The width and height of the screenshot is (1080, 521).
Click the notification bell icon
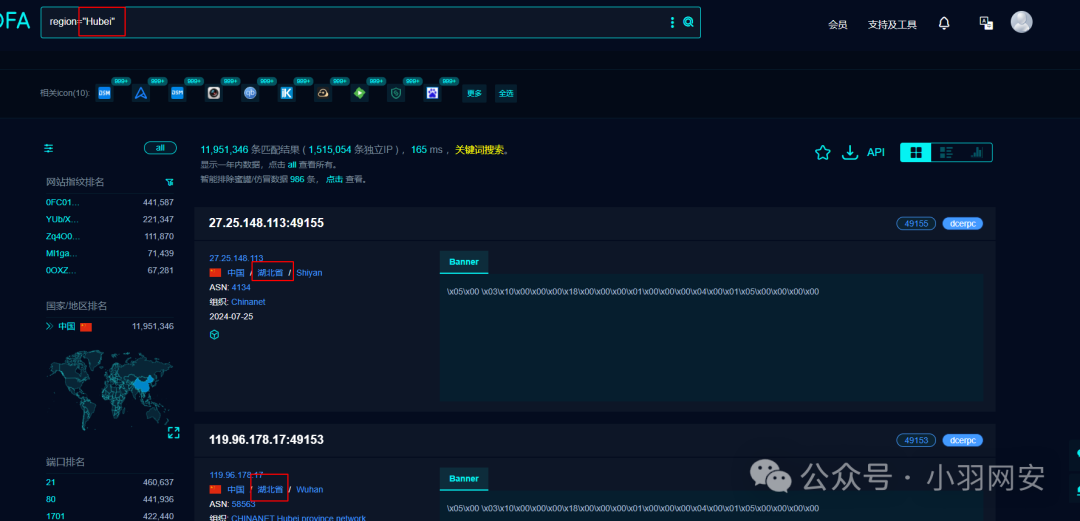pos(944,23)
